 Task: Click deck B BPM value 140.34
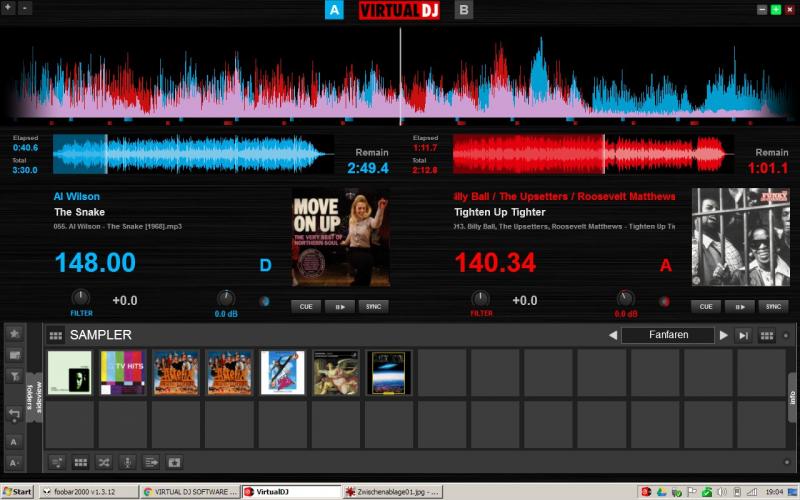[x=495, y=263]
